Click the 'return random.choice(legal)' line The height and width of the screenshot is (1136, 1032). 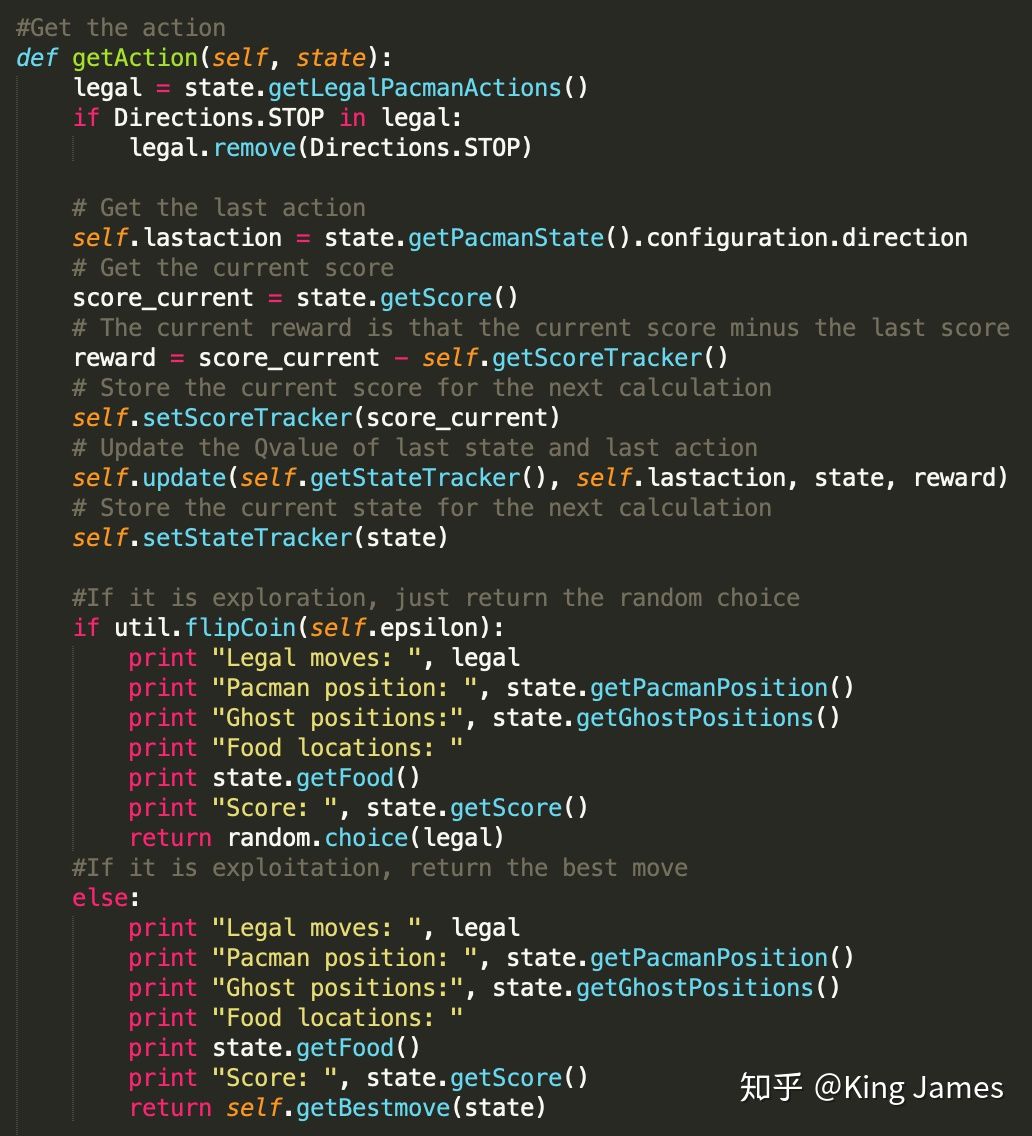[x=317, y=838]
